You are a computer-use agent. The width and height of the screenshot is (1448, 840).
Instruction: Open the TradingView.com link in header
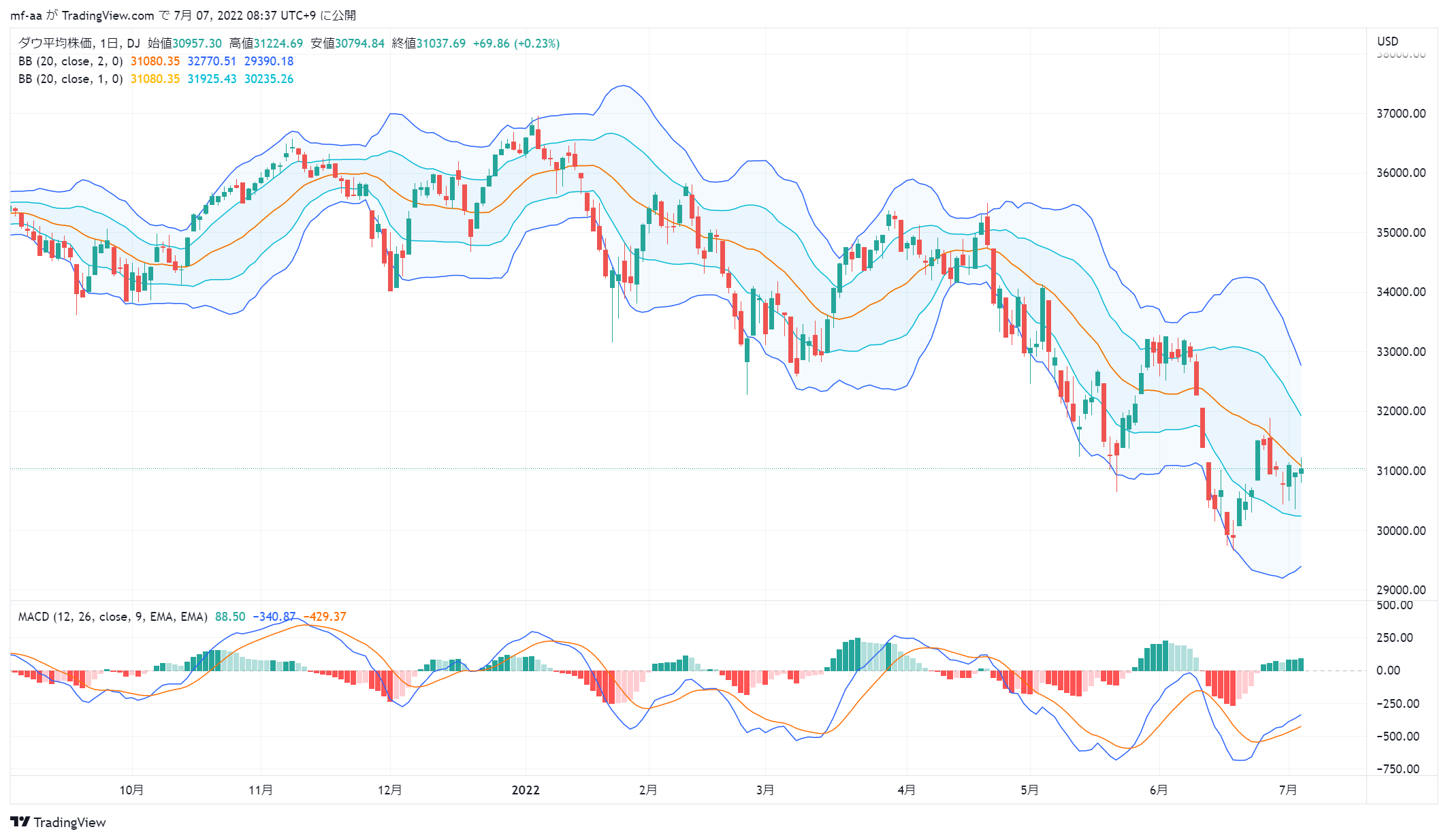(108, 15)
